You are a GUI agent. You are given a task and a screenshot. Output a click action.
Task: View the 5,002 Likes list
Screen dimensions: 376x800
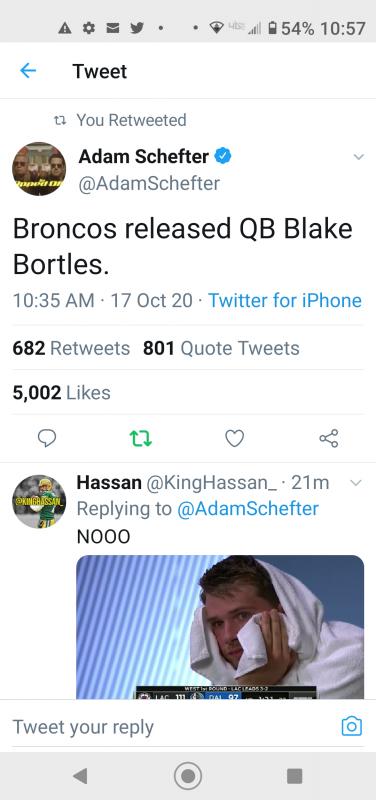pos(62,392)
